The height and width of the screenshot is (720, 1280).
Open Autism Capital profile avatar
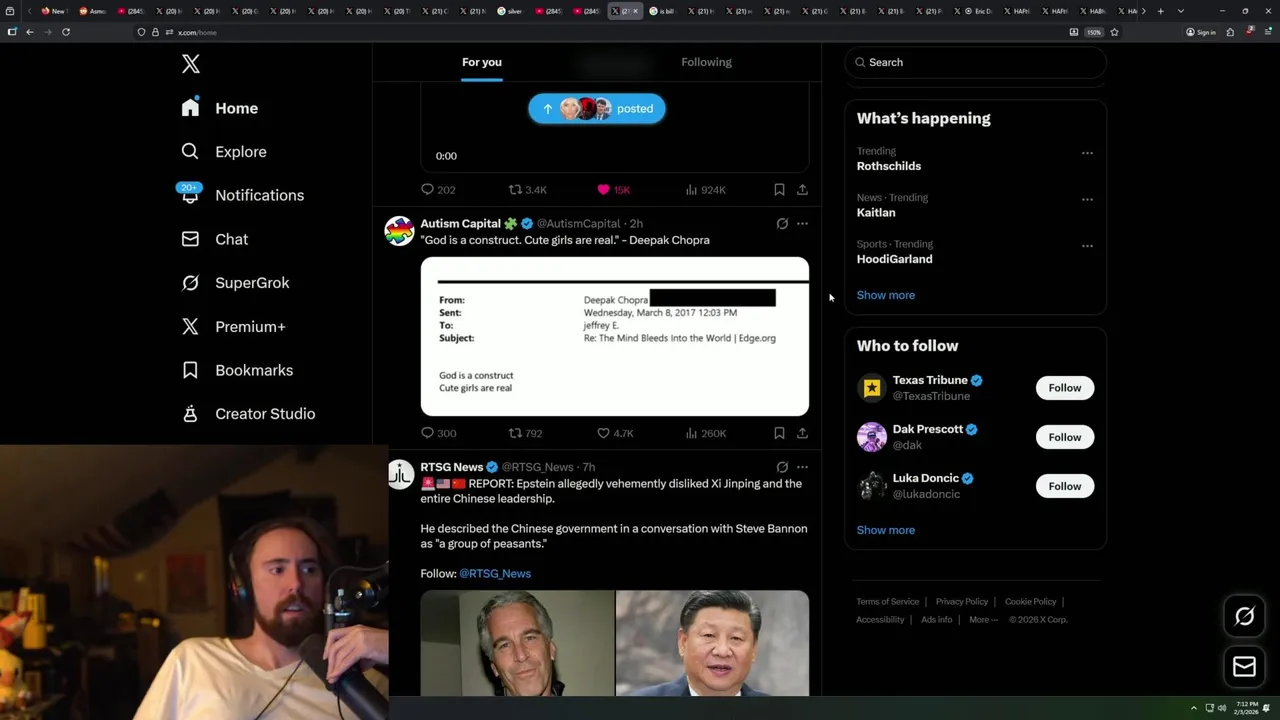point(399,231)
